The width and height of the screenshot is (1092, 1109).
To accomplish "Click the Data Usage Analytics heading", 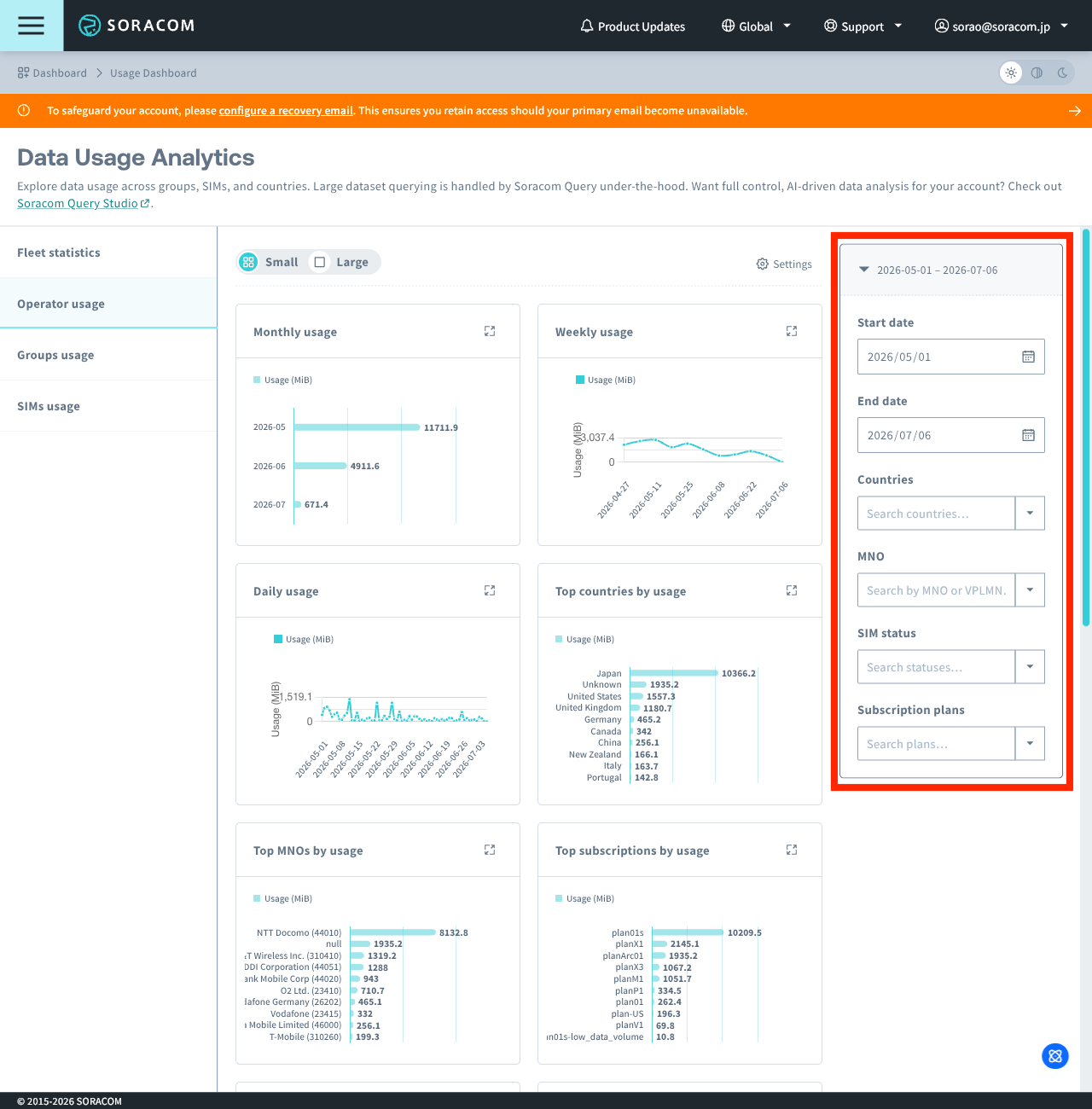I will (136, 158).
